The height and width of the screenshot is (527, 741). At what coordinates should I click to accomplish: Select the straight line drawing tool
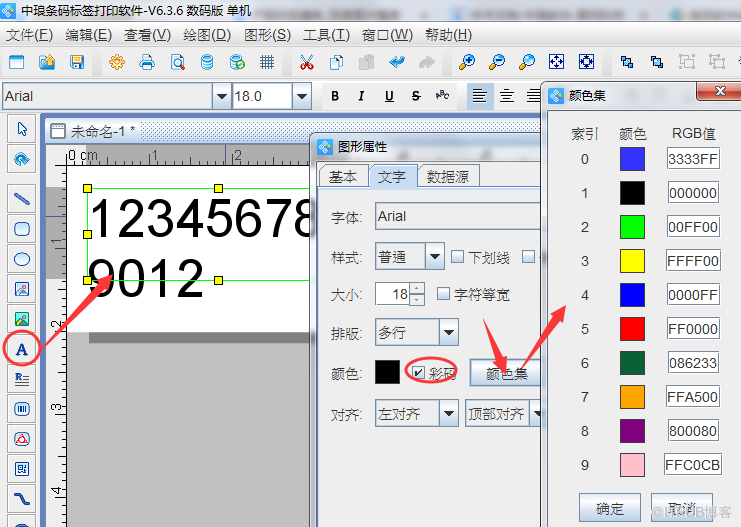(x=21, y=199)
